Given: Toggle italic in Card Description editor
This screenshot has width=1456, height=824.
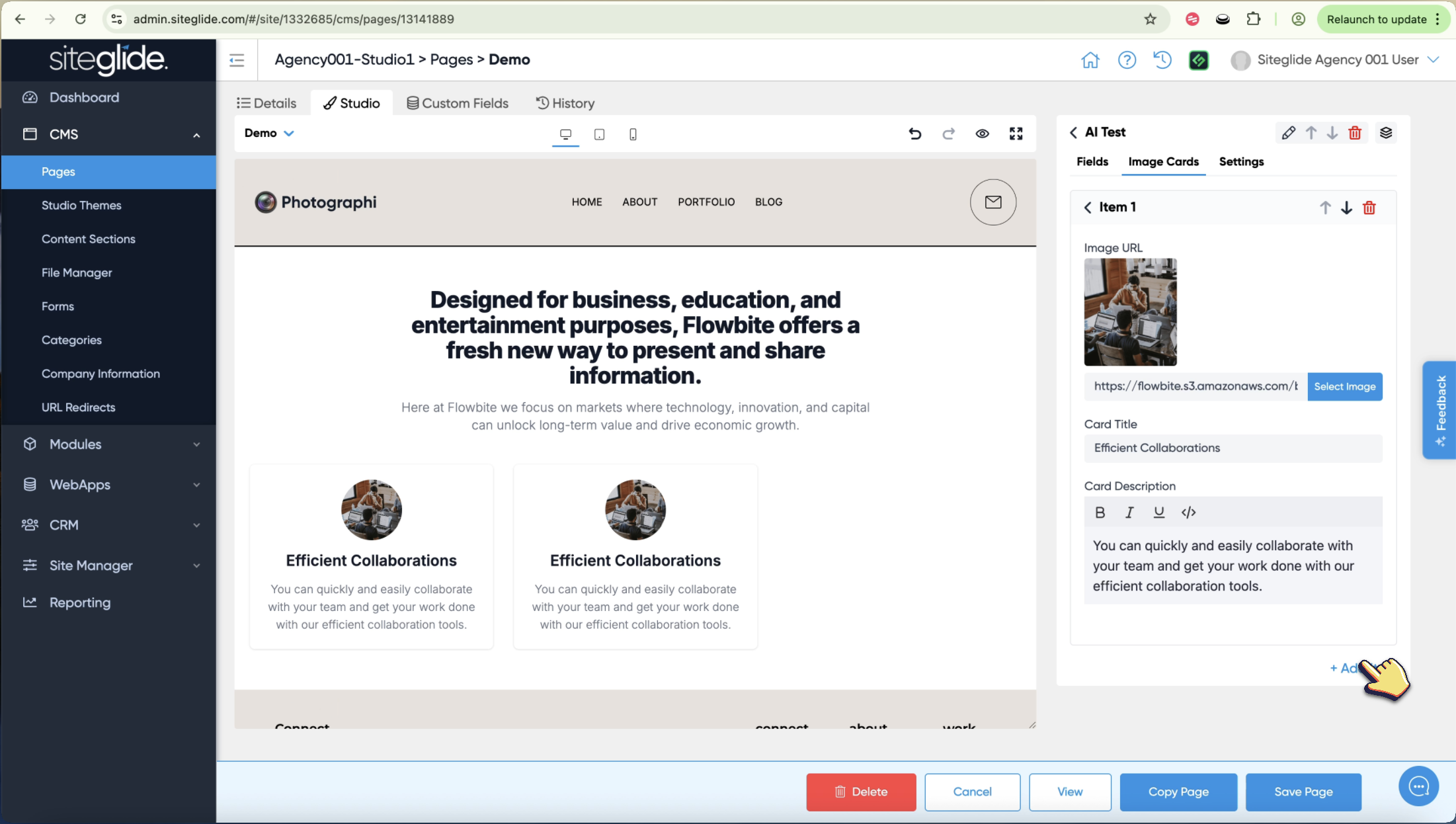Looking at the screenshot, I should point(1129,513).
